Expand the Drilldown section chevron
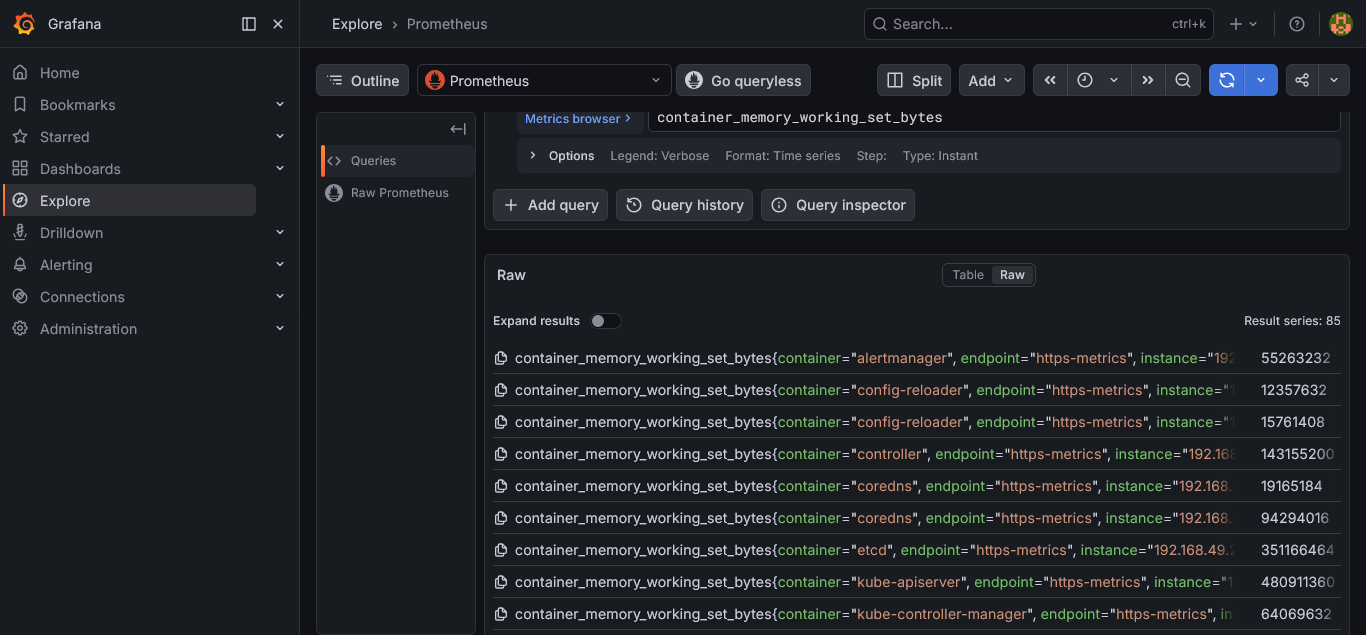Screen dimensions: 1366x635 (x=280, y=232)
